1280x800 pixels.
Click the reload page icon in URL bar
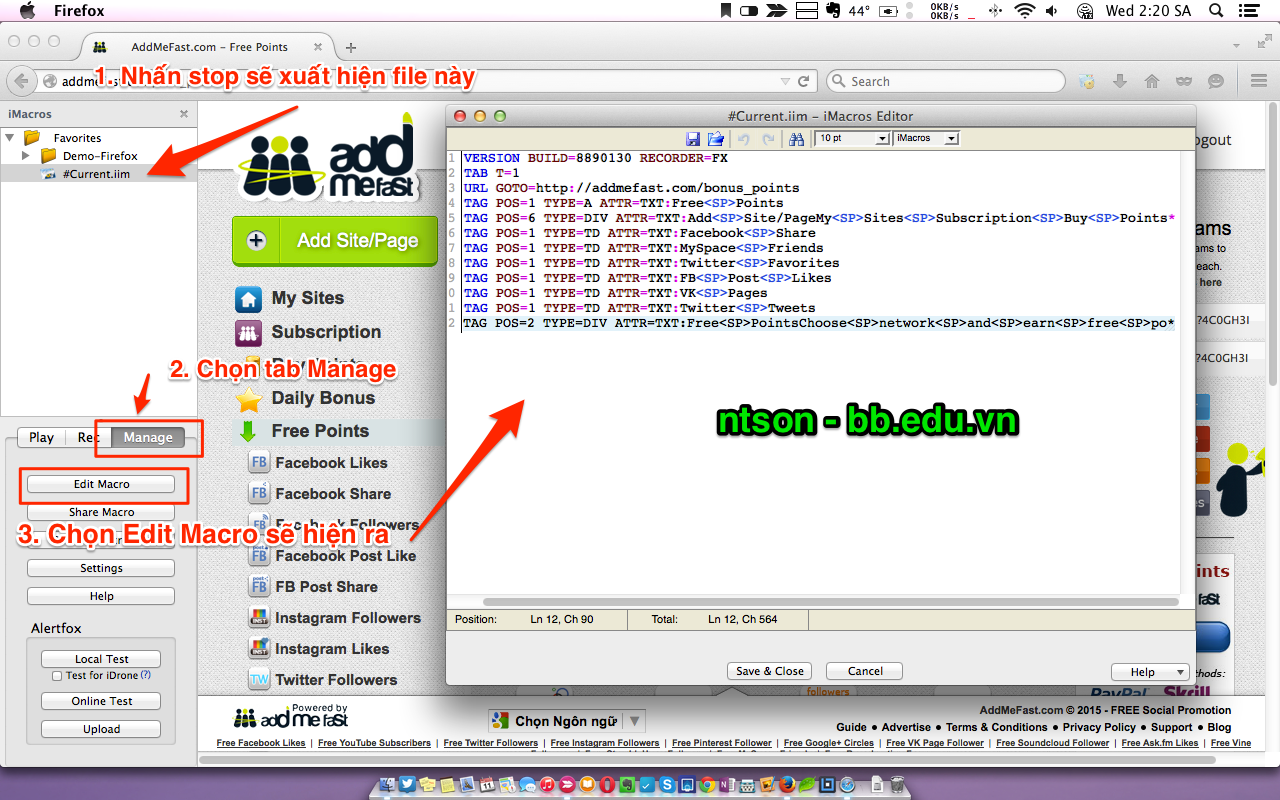(x=803, y=81)
